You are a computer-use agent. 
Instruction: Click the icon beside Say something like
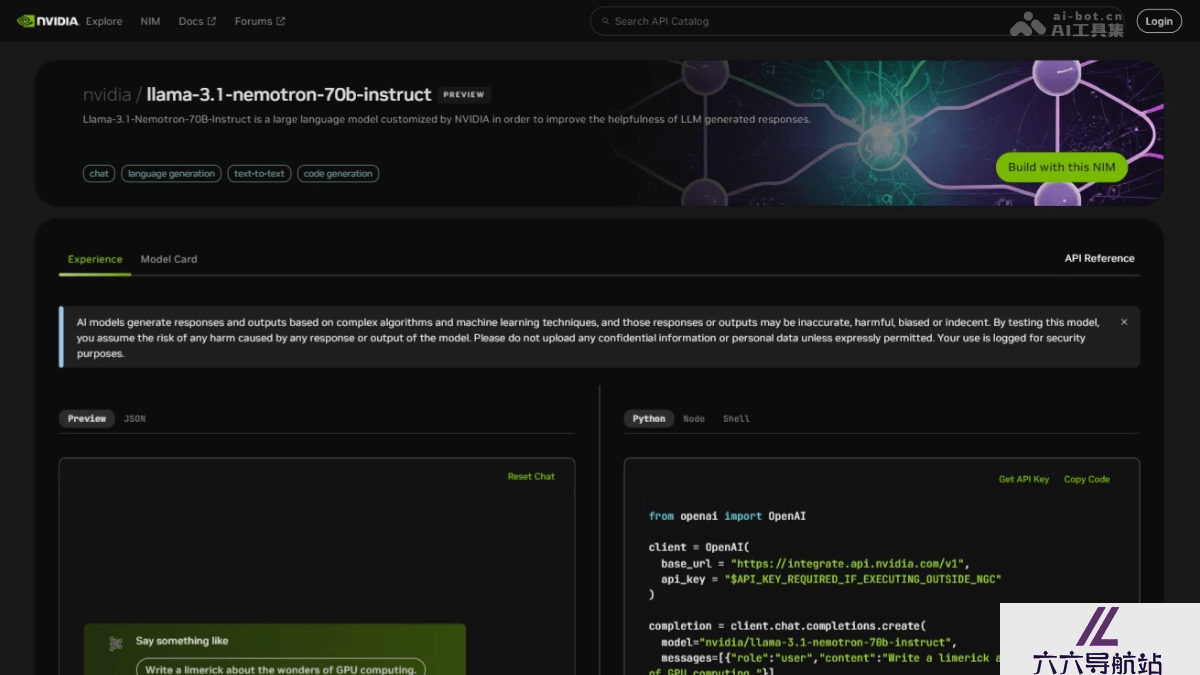pyautogui.click(x=116, y=644)
